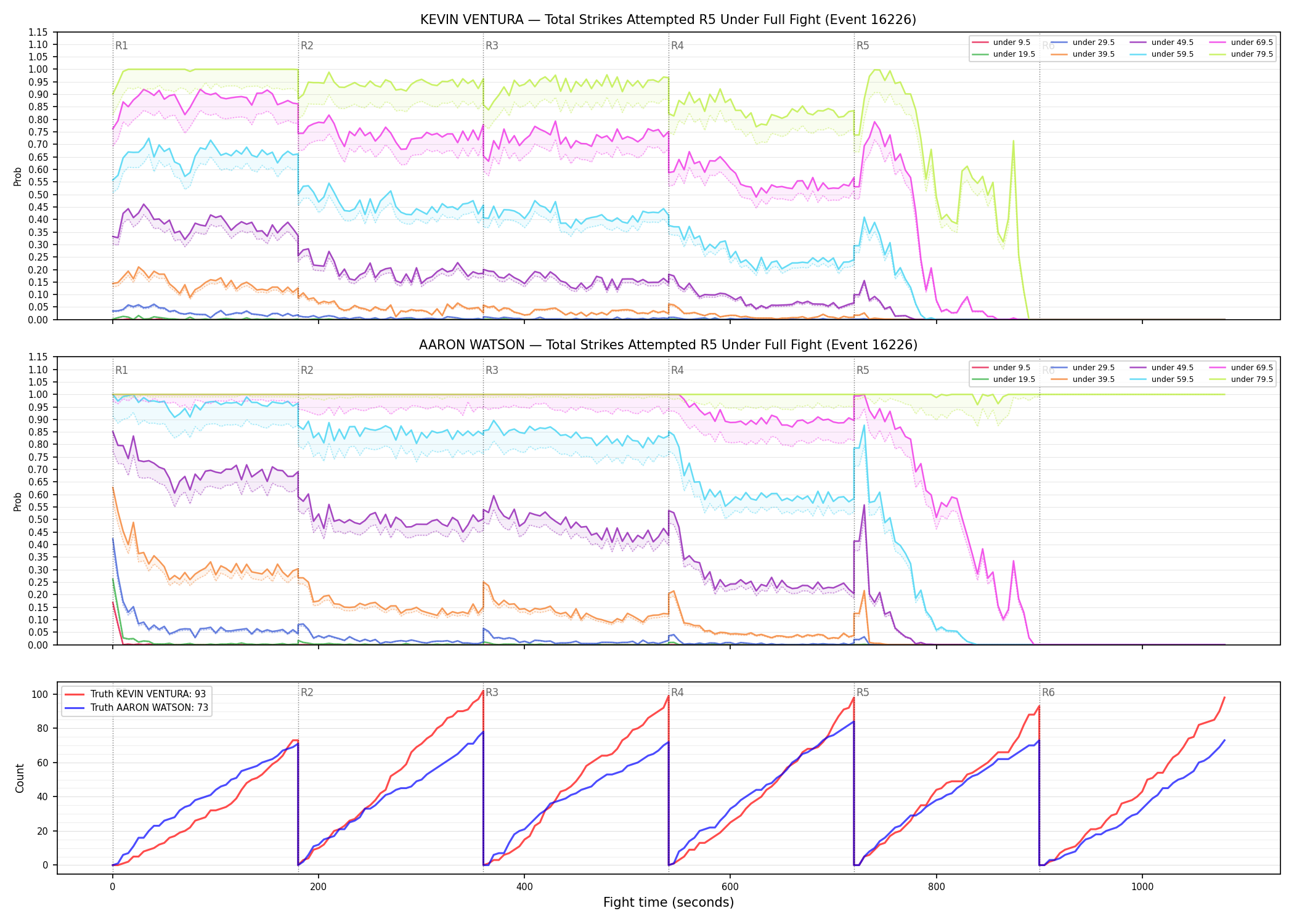
Task: Click R3 round marker in Aaron Watson chart
Action: pos(492,370)
